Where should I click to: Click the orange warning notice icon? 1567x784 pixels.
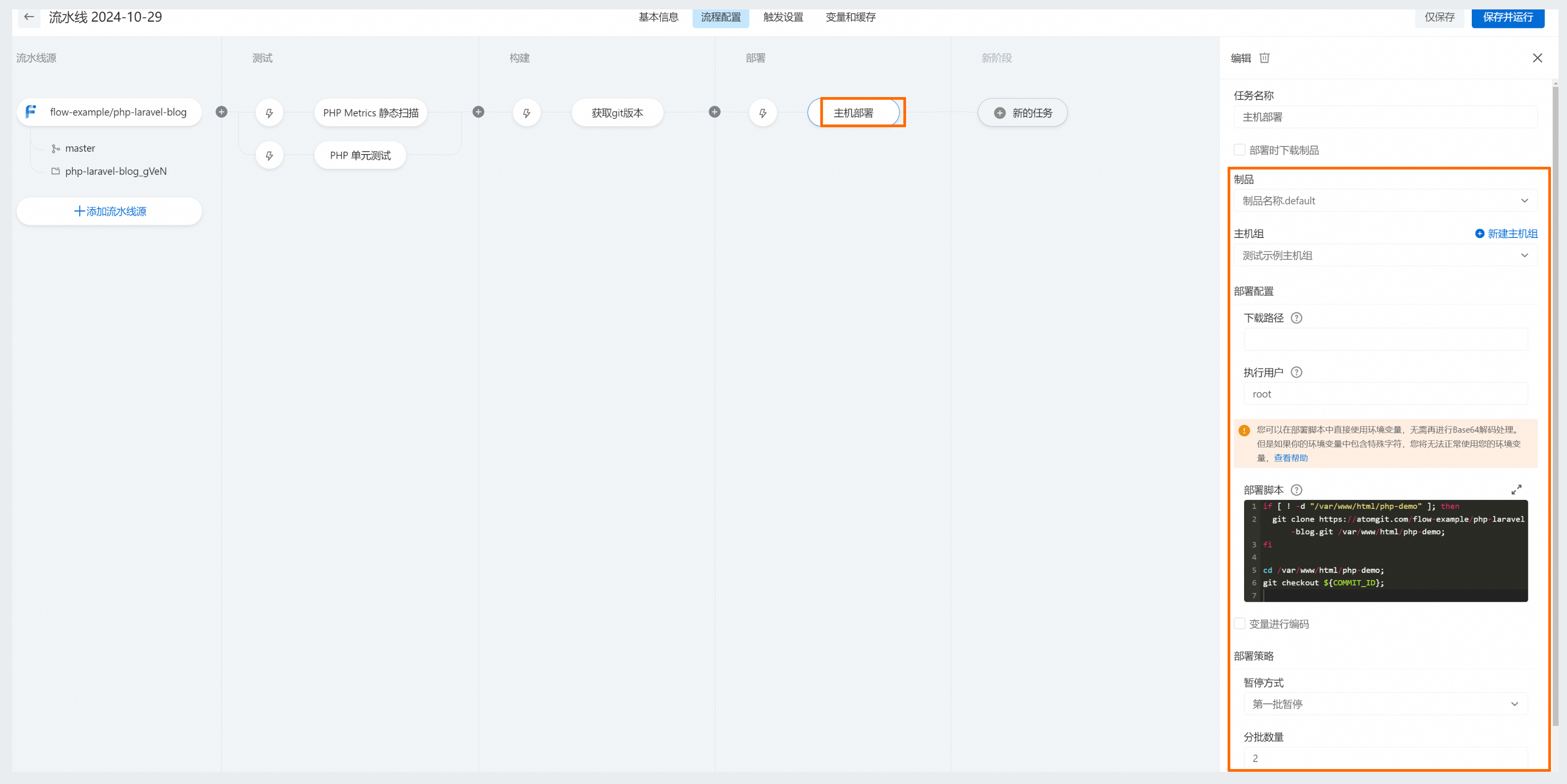pos(1244,430)
